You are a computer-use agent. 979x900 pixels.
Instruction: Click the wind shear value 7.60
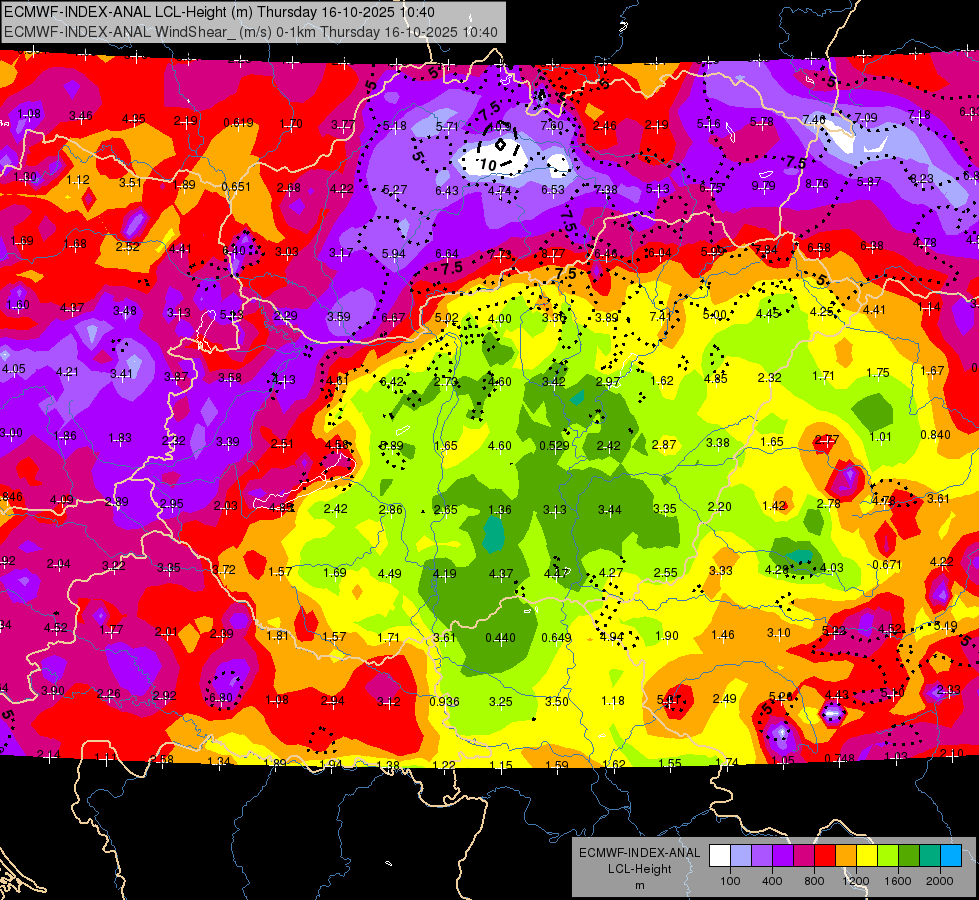552,126
